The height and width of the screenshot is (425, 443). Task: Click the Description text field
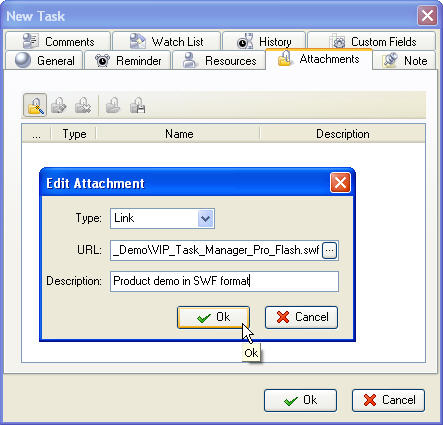coord(224,281)
